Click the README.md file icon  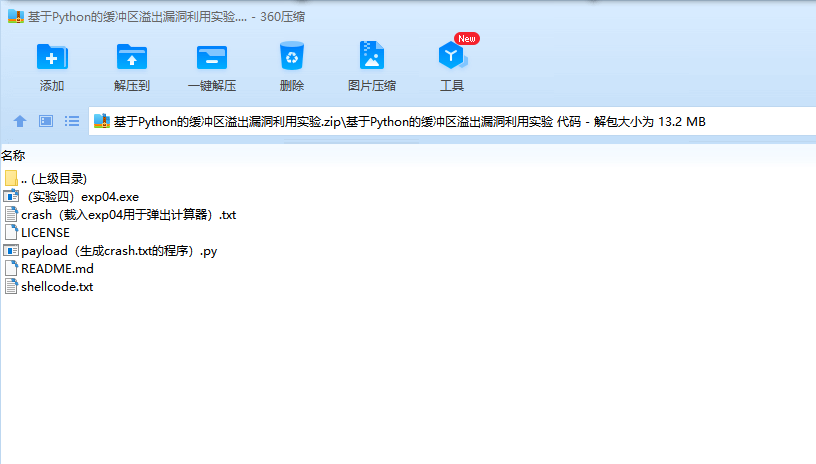coord(11,268)
